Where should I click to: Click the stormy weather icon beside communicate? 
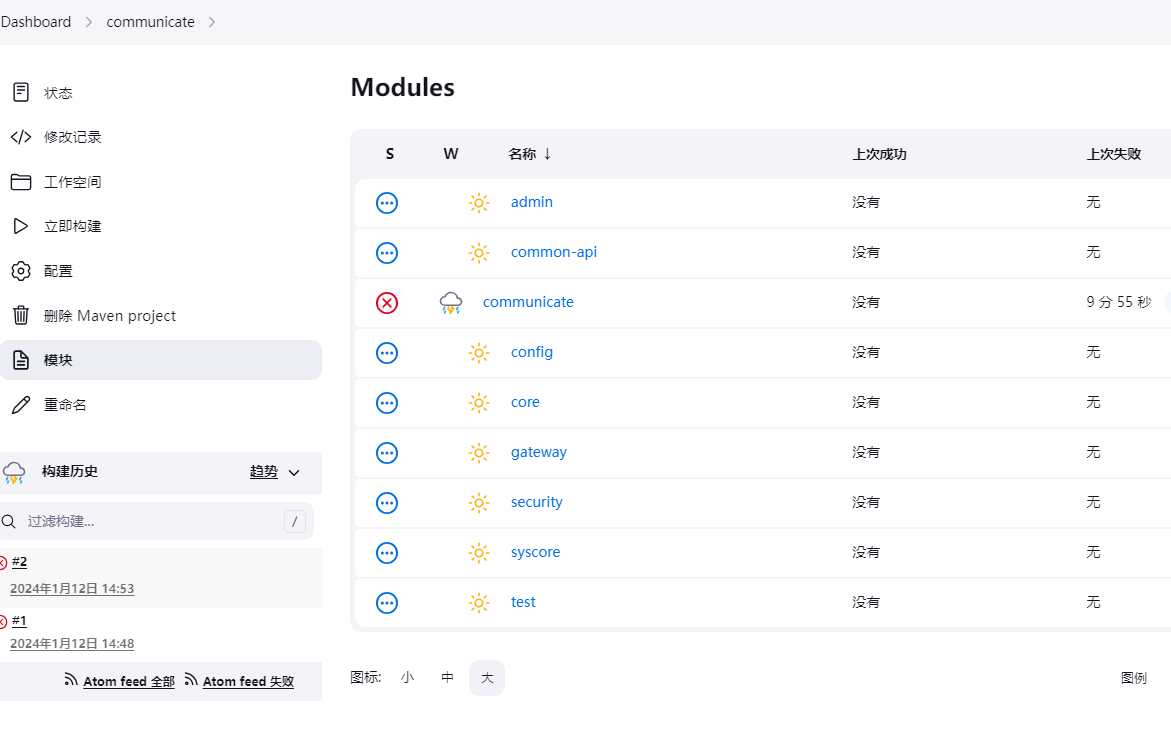[451, 303]
